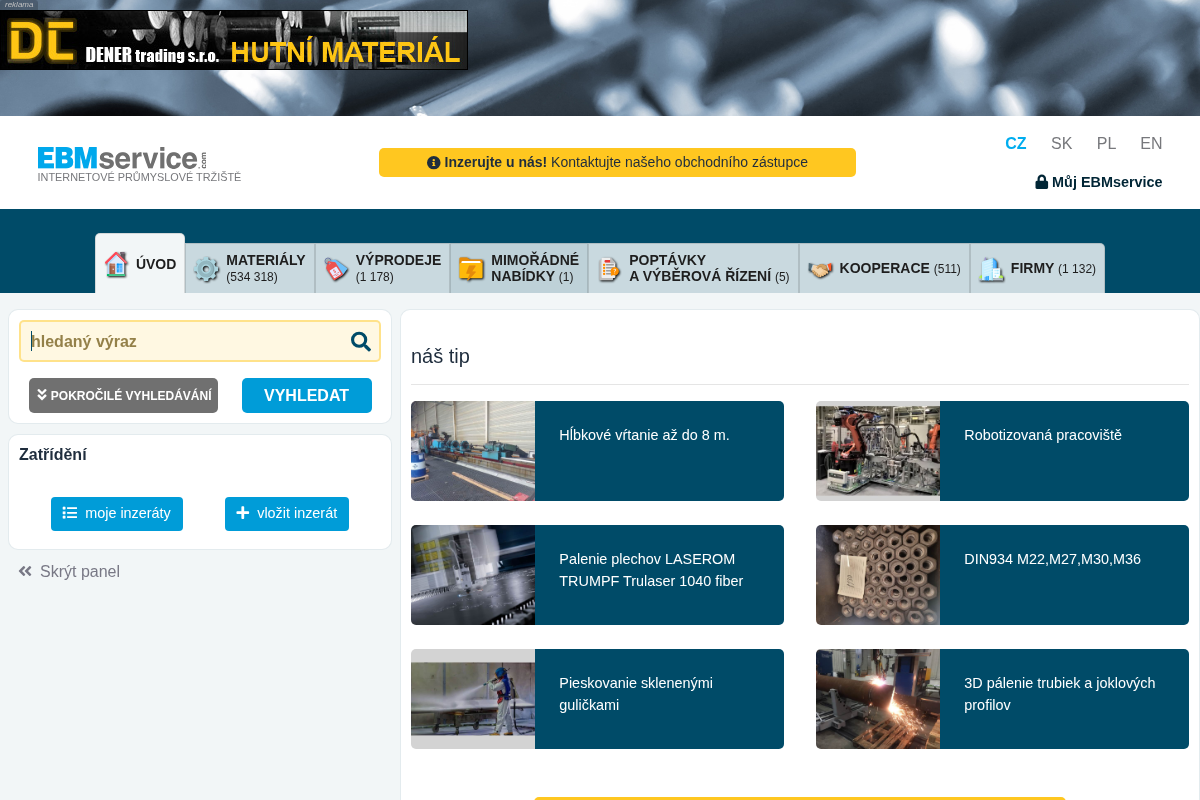Click the double-chevron icon beside Skrýt panel
Image resolution: width=1200 pixels, height=800 pixels.
25,571
